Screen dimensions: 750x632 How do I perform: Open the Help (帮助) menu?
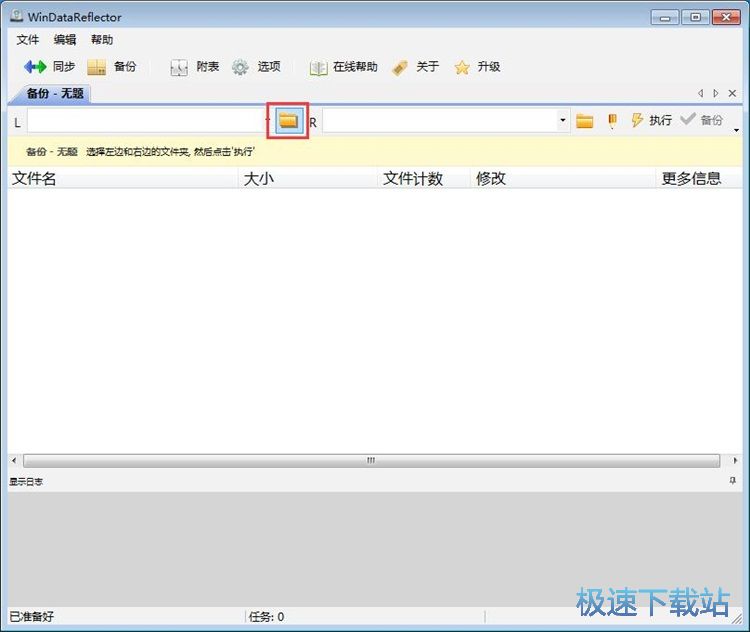tap(102, 40)
